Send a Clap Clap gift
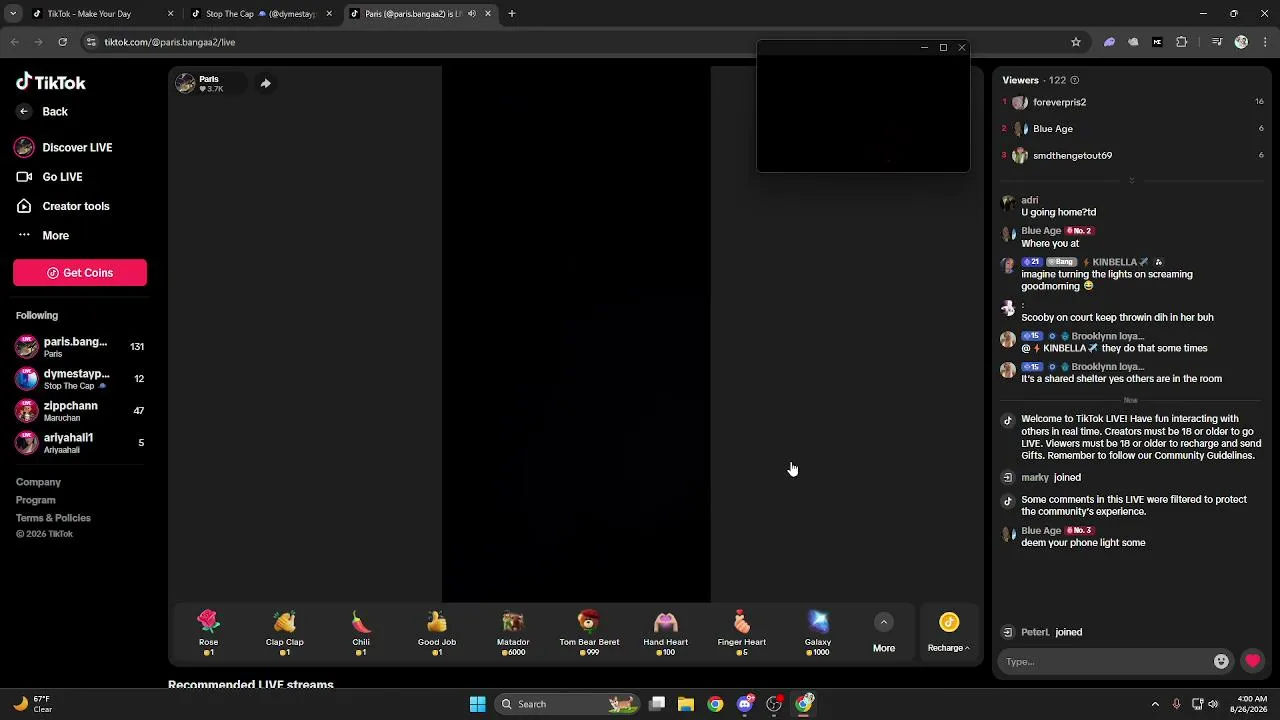Viewport: 1280px width, 720px height. coord(285,633)
